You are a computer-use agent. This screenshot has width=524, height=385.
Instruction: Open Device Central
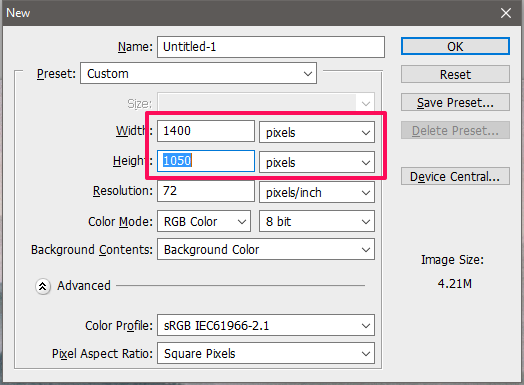[x=455, y=176]
